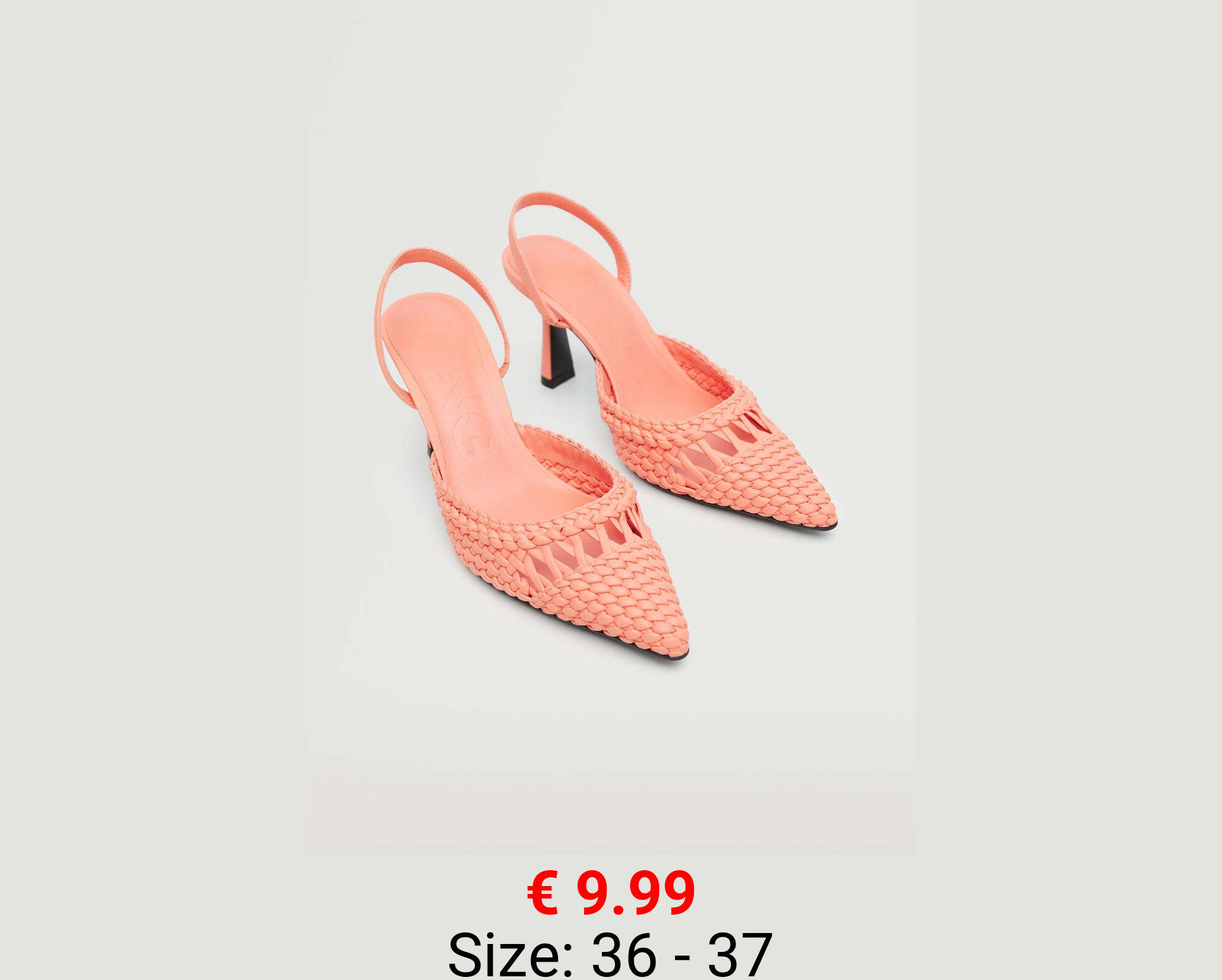Image resolution: width=1222 pixels, height=980 pixels.
Task: Click the number 37 in size text
Action: tap(740, 954)
